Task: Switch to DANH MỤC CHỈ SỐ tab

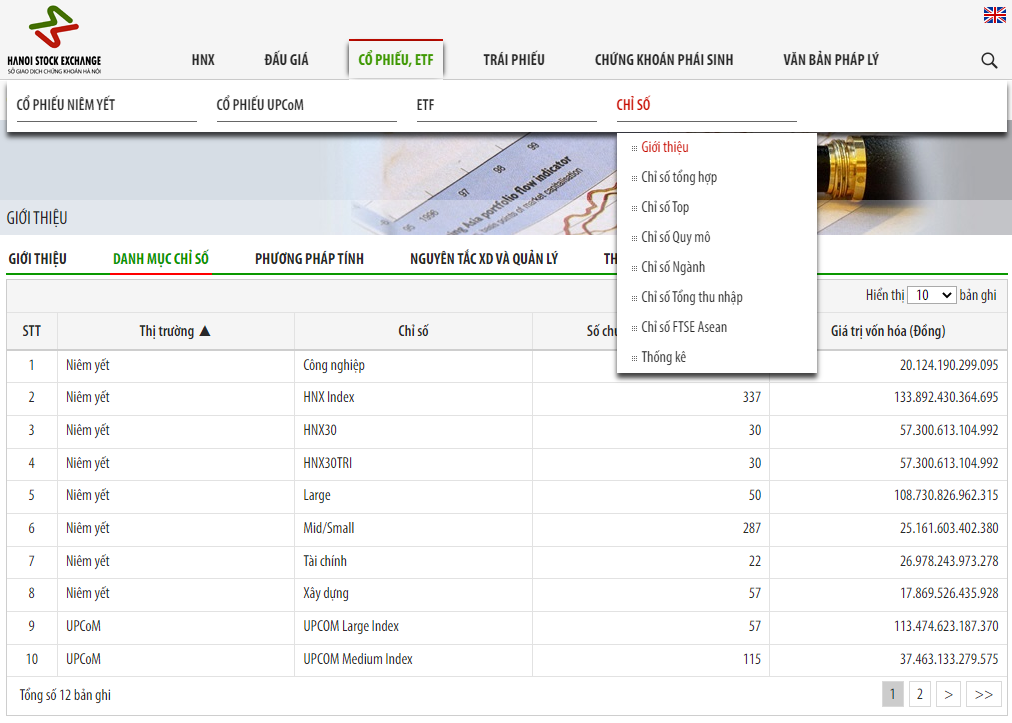Action: tap(161, 259)
